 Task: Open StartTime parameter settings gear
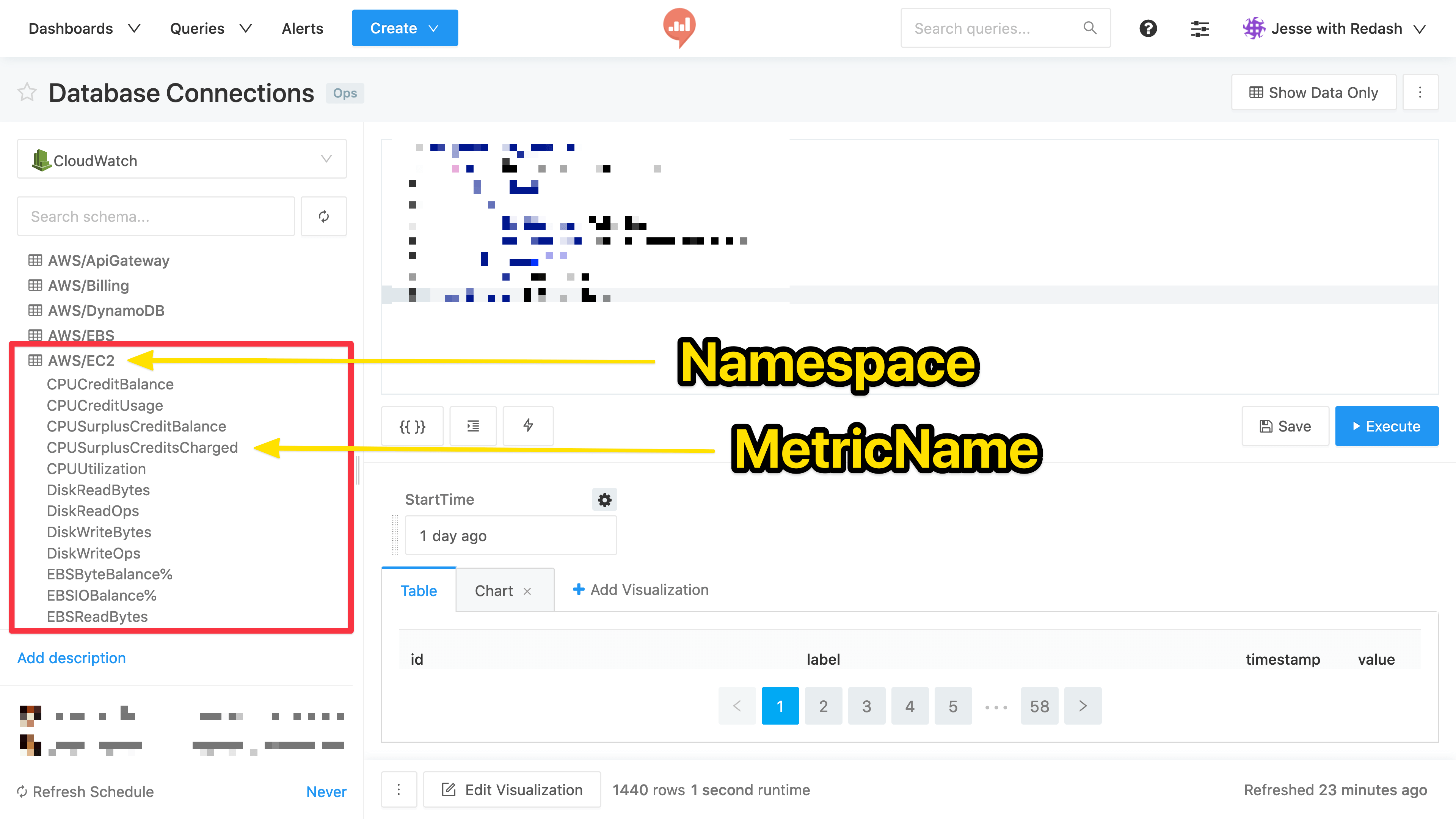(604, 500)
